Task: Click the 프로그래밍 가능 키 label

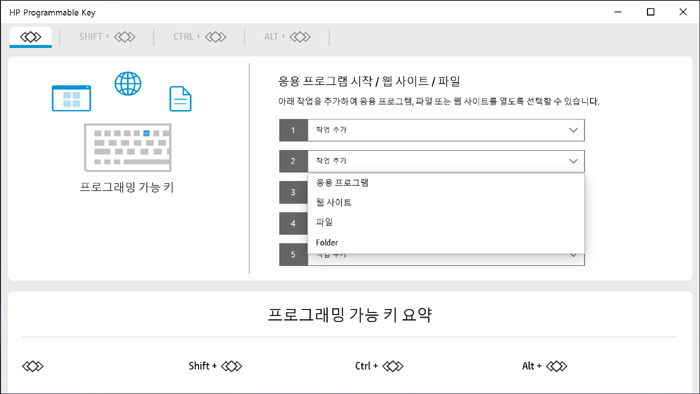Action: [127, 187]
